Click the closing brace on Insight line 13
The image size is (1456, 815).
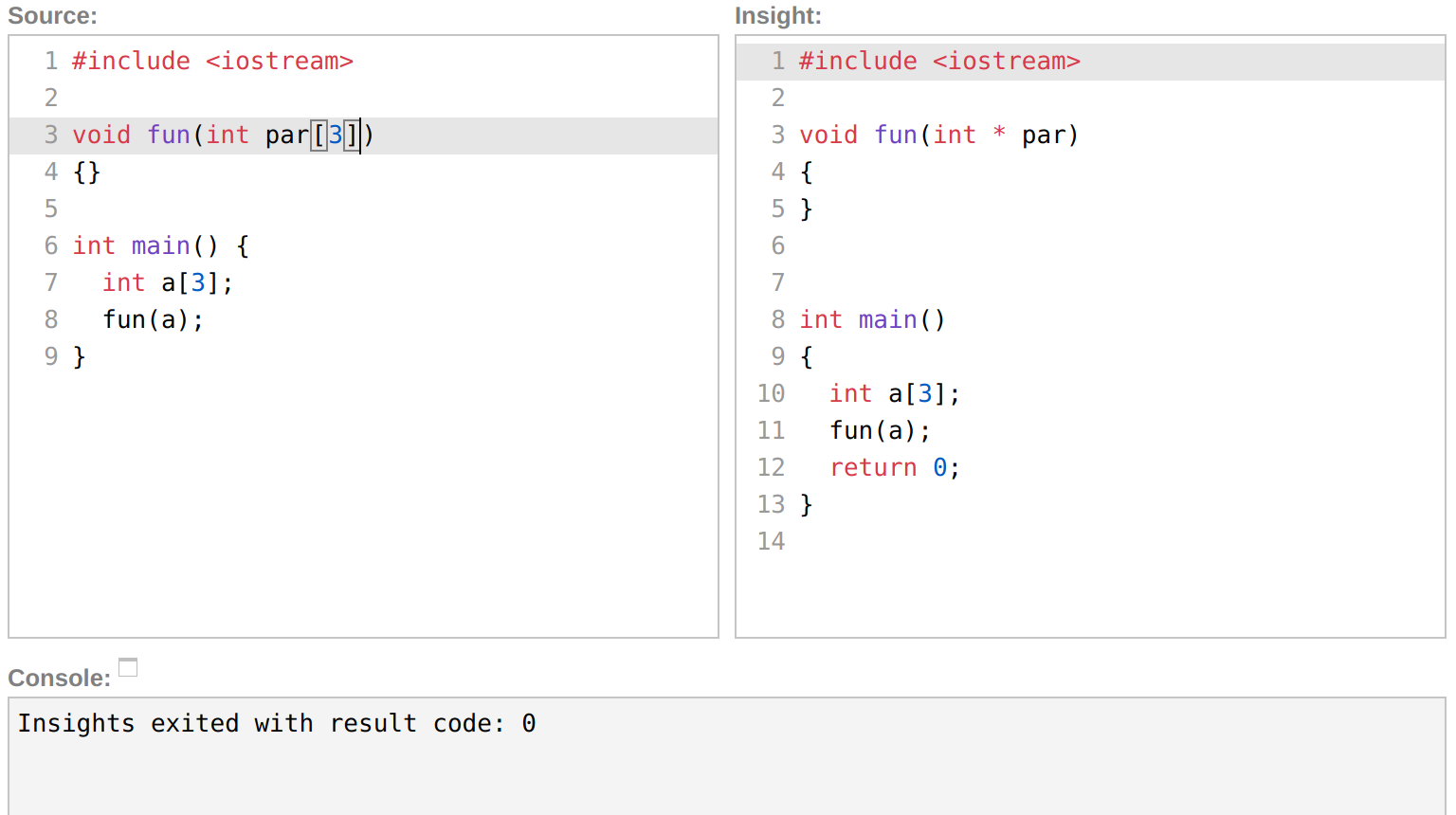click(807, 505)
